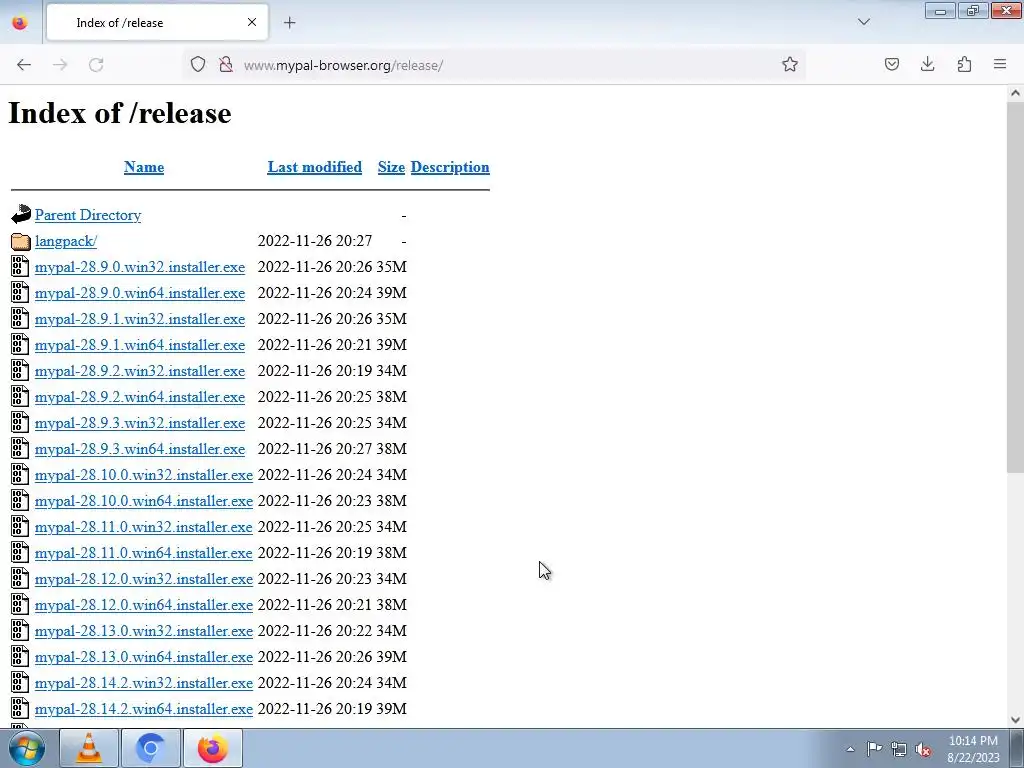This screenshot has width=1024, height=768.
Task: Open the network status tray icon
Action: pyautogui.click(x=899, y=750)
